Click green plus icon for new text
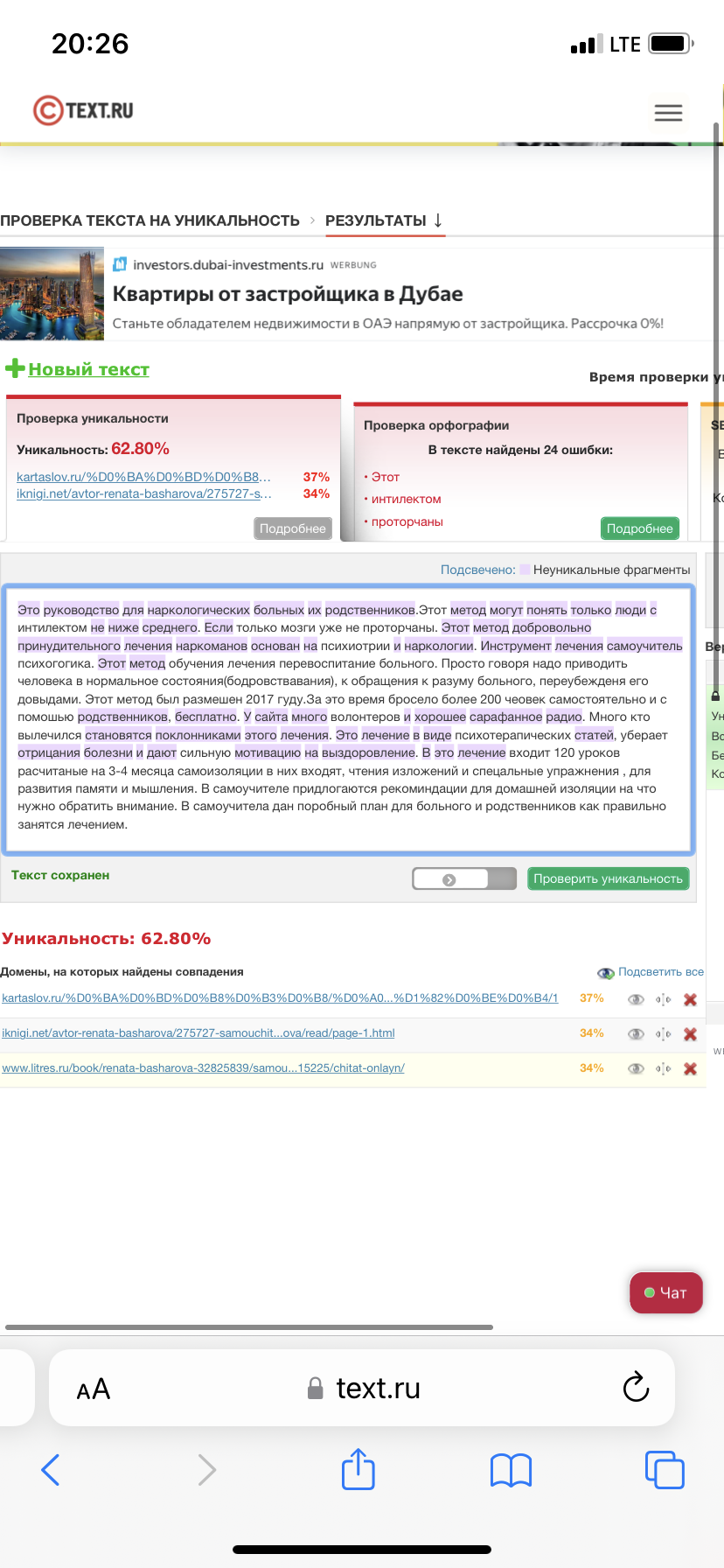 pyautogui.click(x=15, y=368)
